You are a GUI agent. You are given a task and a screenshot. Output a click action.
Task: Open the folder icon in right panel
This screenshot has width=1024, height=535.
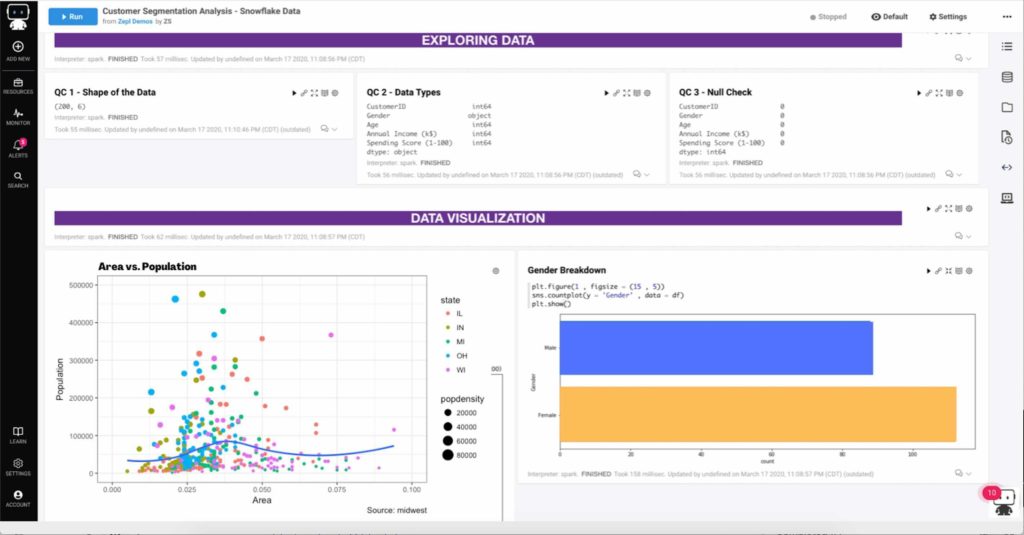click(x=1007, y=107)
